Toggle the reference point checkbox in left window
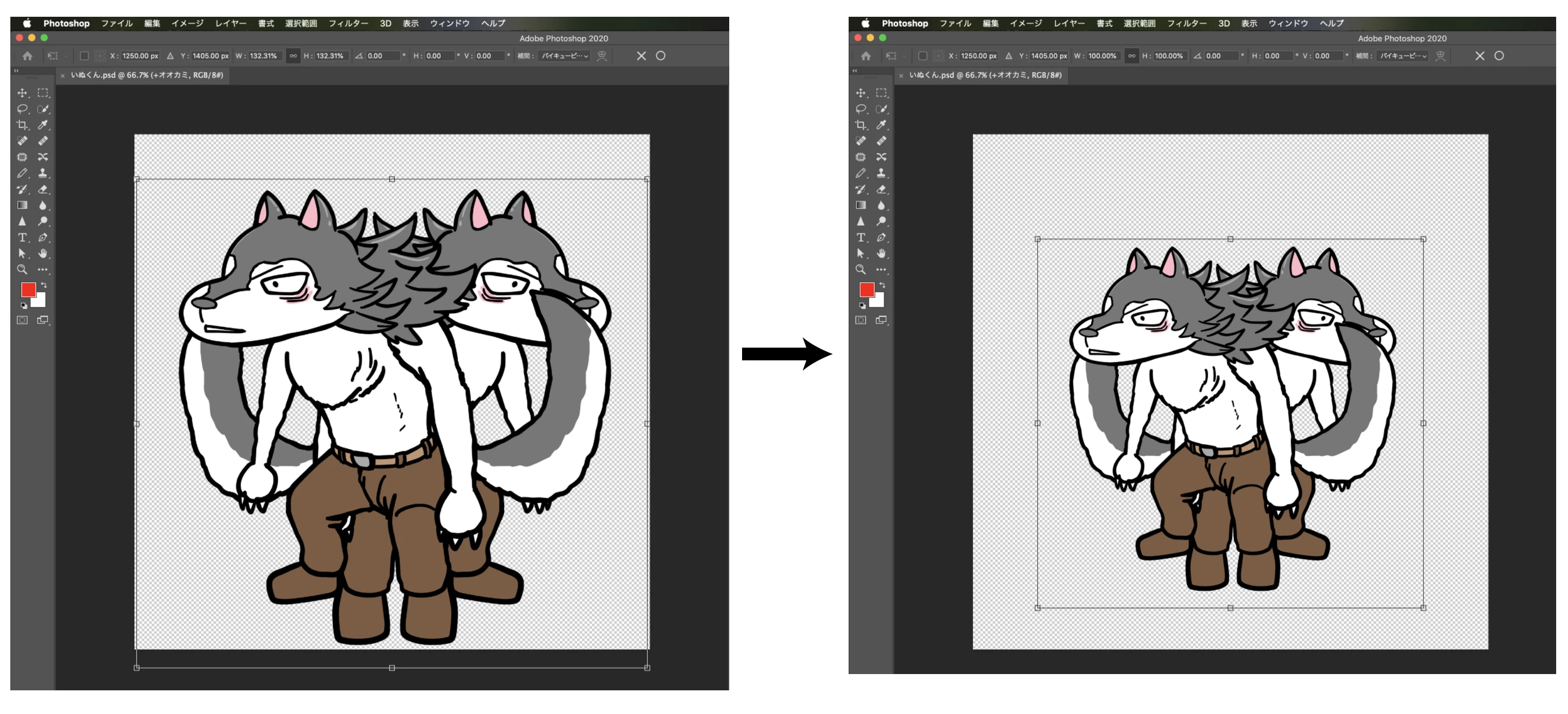The height and width of the screenshot is (714, 1568). pos(84,56)
